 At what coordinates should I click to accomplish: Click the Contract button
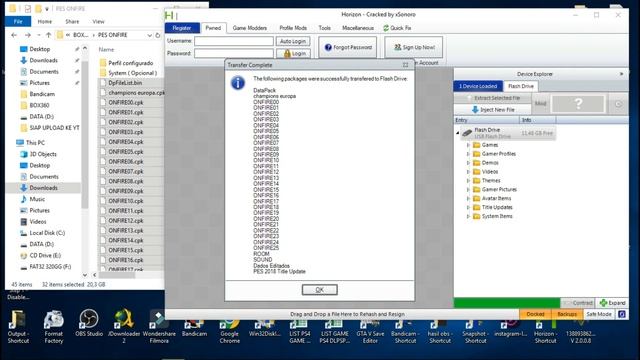point(578,303)
